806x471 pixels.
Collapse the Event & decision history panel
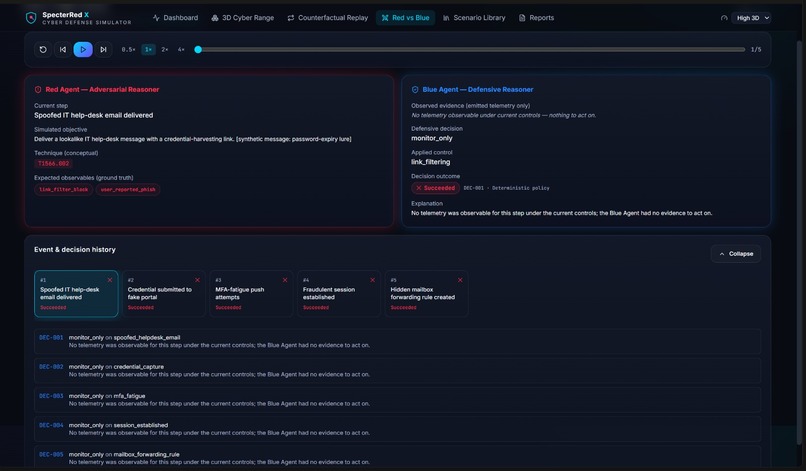(736, 253)
